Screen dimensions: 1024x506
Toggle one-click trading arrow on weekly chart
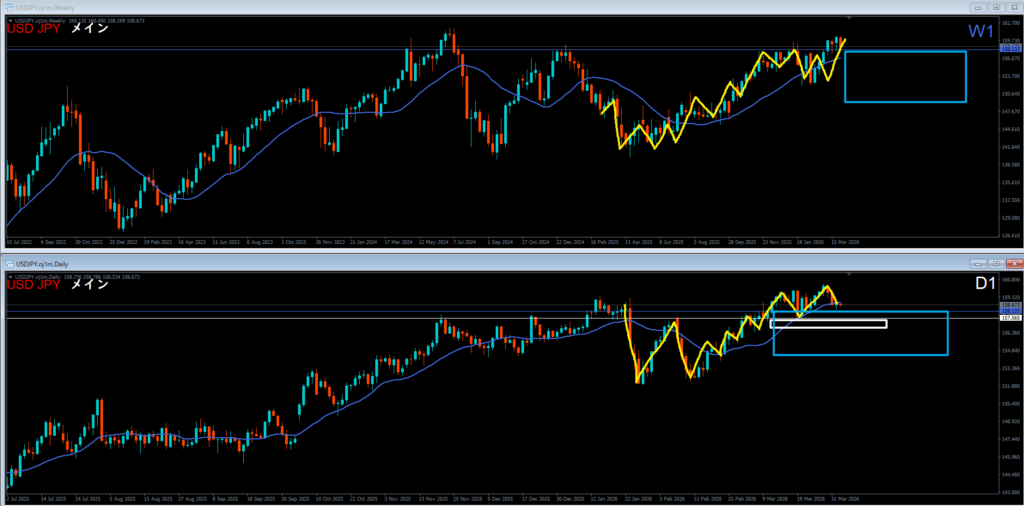pyautogui.click(x=10, y=19)
